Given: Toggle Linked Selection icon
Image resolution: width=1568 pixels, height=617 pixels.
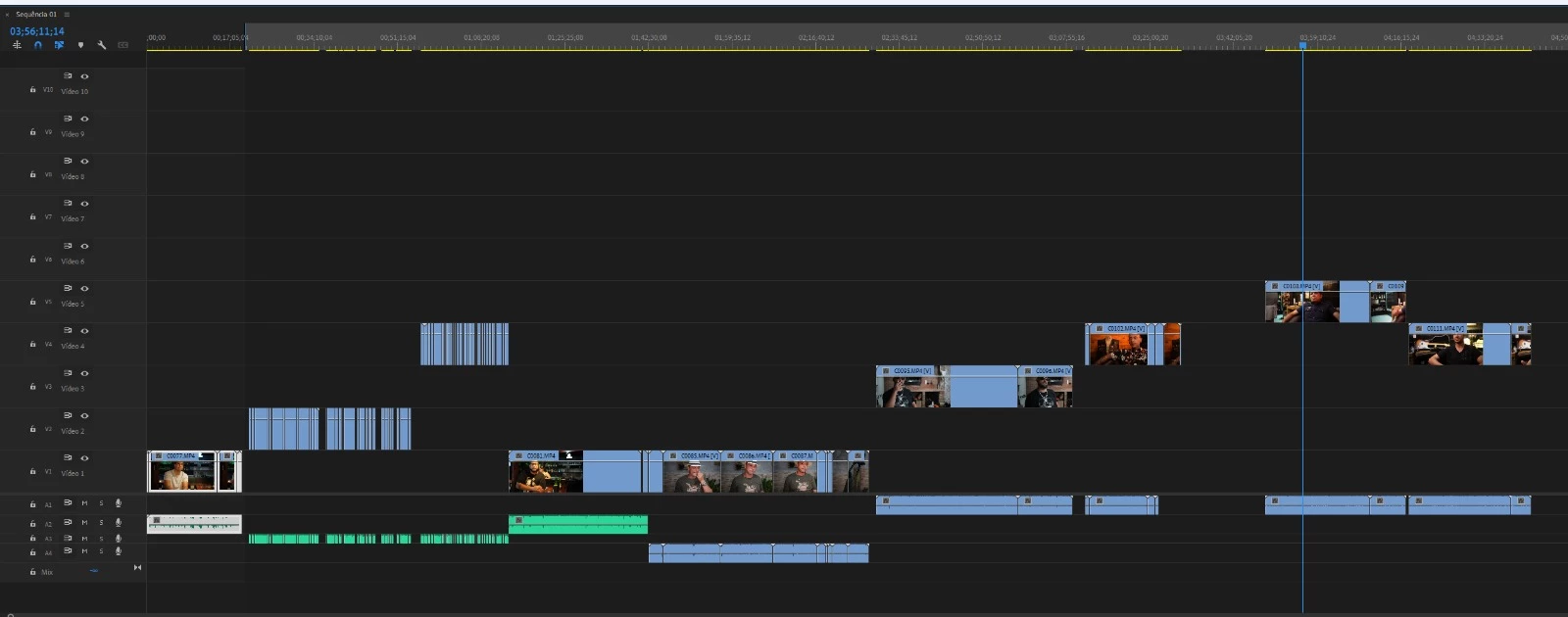Looking at the screenshot, I should [59, 45].
